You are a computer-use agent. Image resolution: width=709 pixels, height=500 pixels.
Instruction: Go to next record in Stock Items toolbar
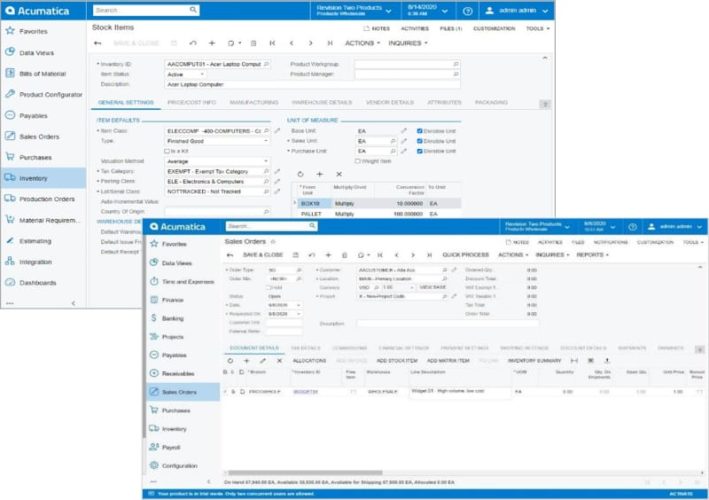(x=310, y=43)
